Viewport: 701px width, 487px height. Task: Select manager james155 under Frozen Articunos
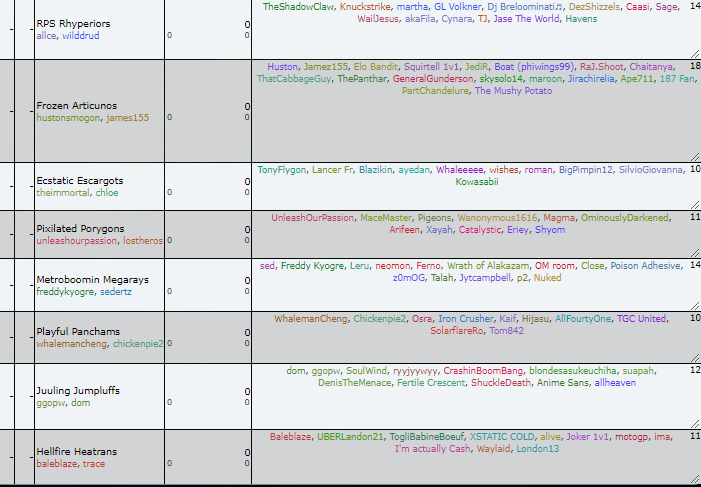[127, 118]
